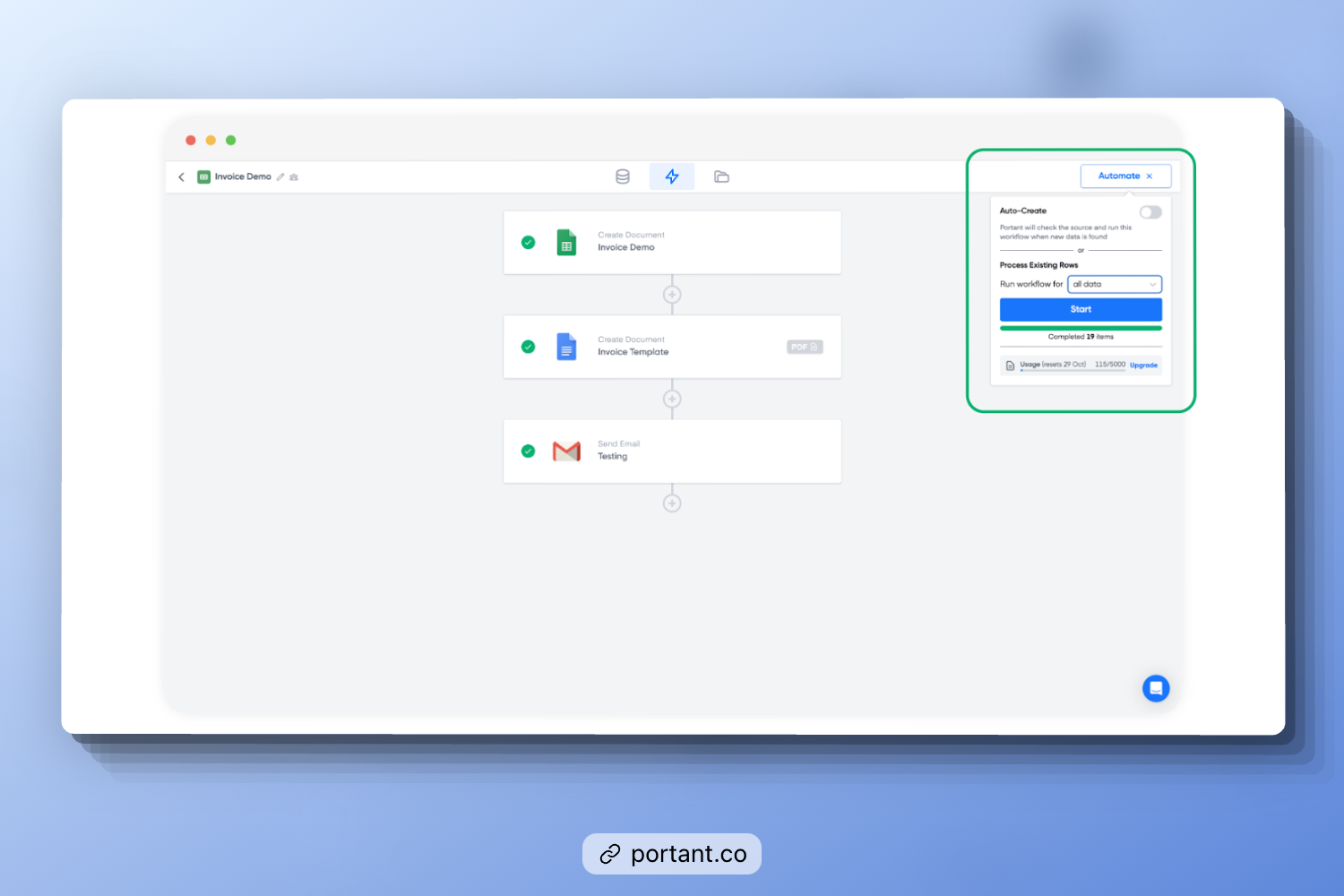The width and height of the screenshot is (1344, 896).
Task: Close the Automate panel with the X
Action: click(1150, 176)
